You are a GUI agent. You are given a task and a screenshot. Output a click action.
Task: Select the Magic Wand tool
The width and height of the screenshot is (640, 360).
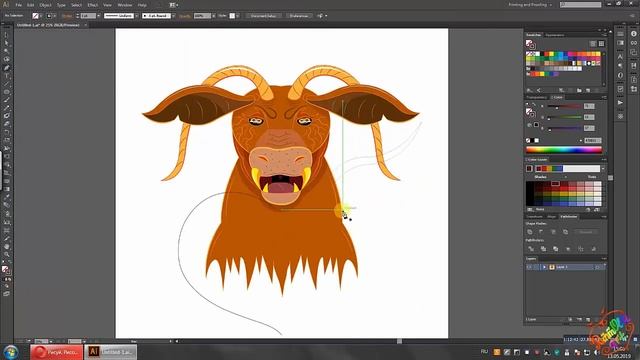click(7, 51)
